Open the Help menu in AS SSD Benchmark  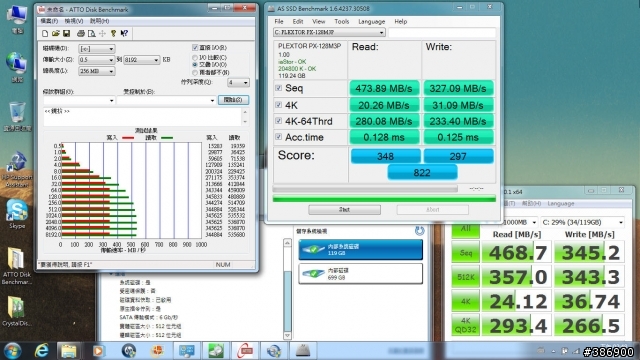coord(401,21)
